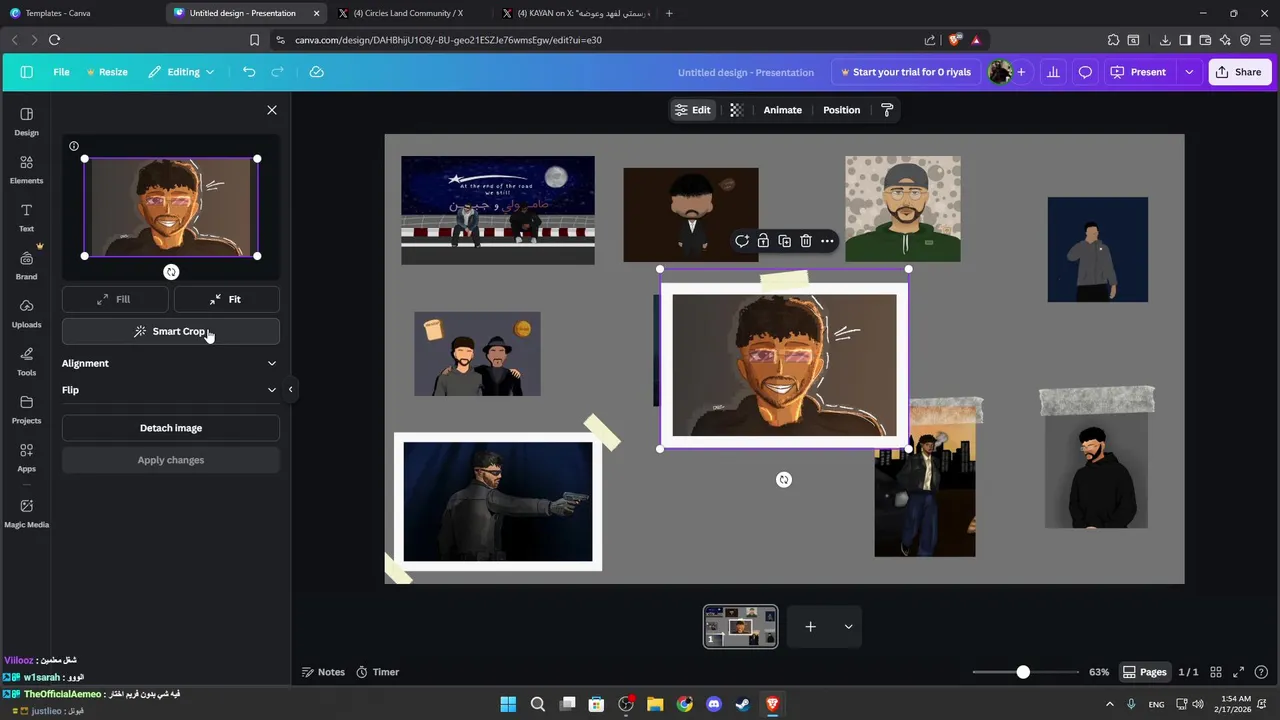
Task: Open the insights chart icon
Action: (1053, 72)
